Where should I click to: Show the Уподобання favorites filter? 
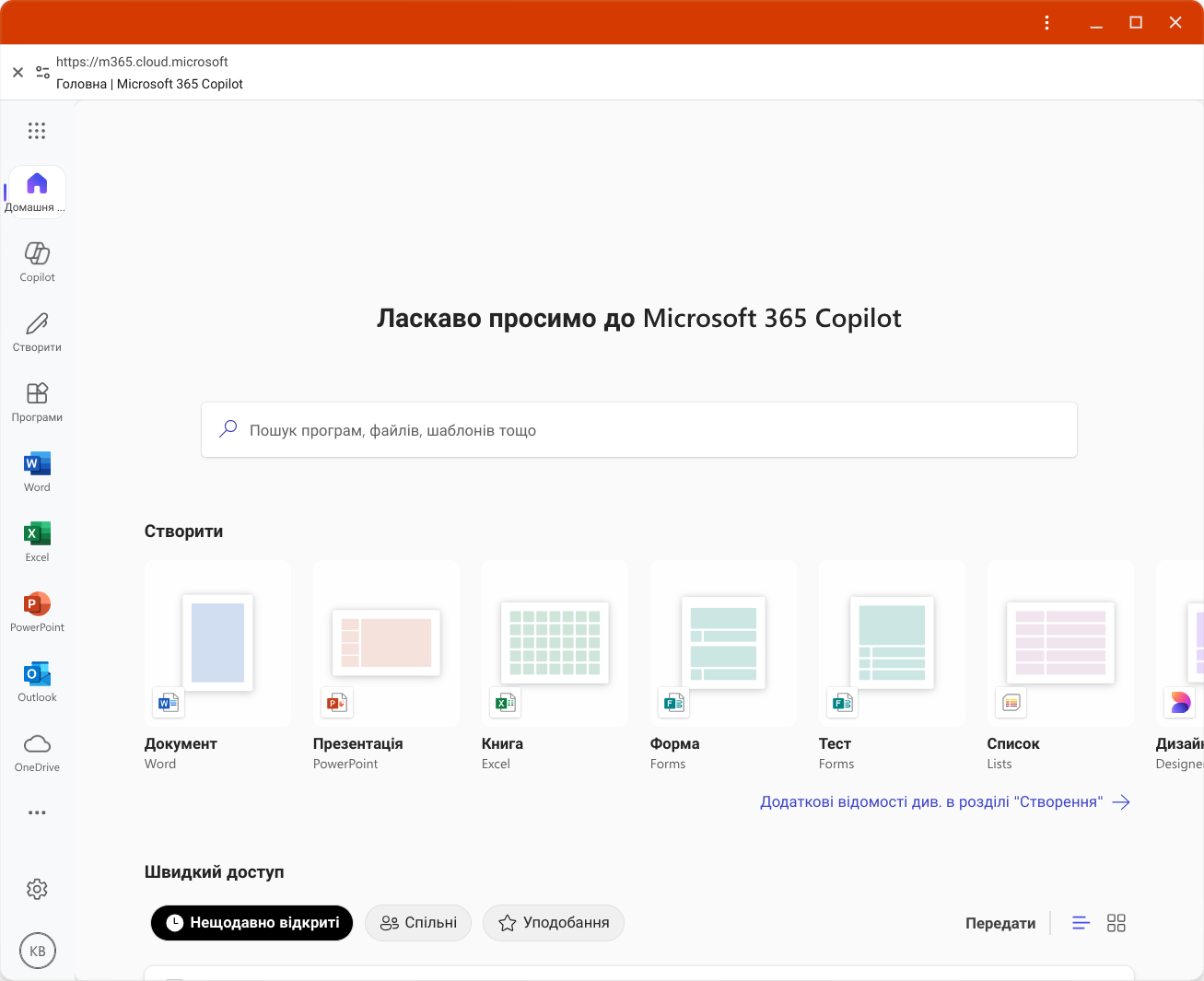pyautogui.click(x=554, y=923)
